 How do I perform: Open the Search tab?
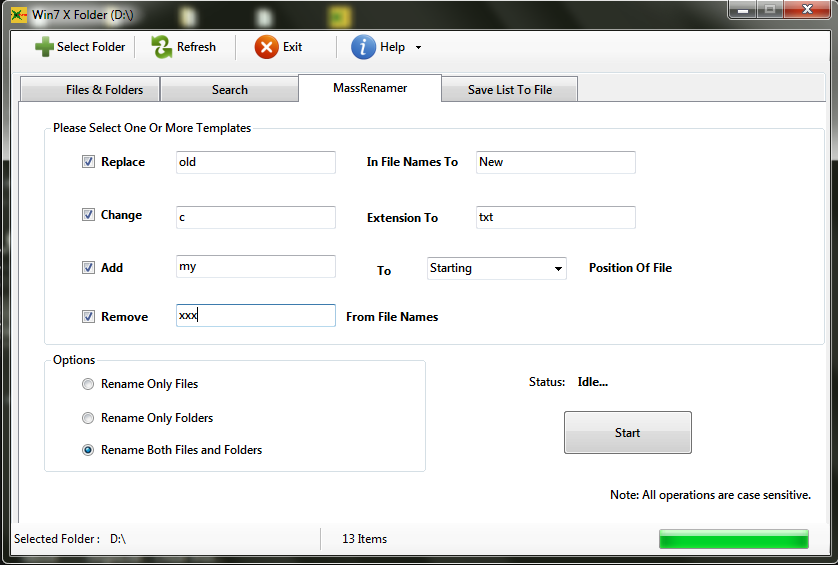pos(229,89)
